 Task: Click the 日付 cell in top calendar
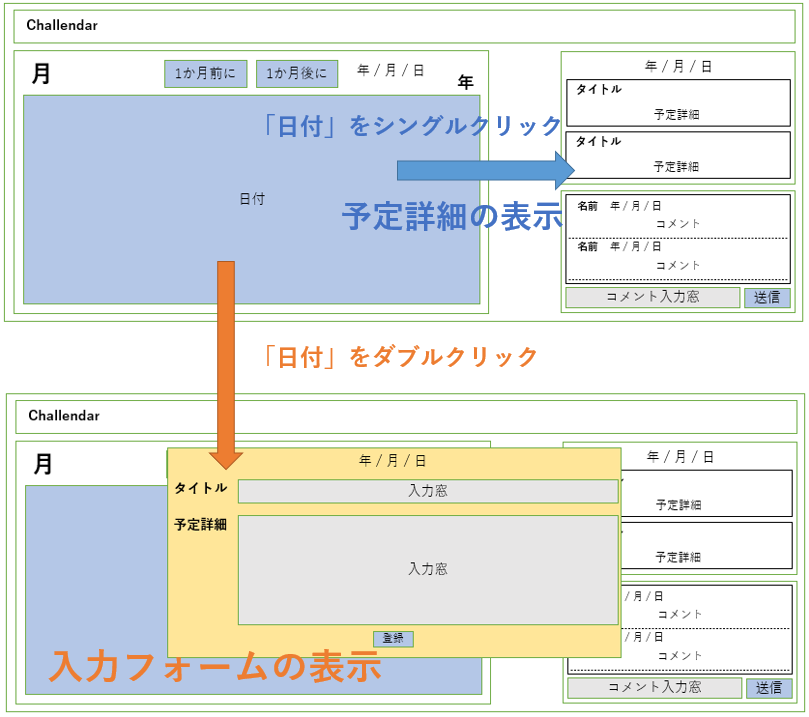(252, 199)
